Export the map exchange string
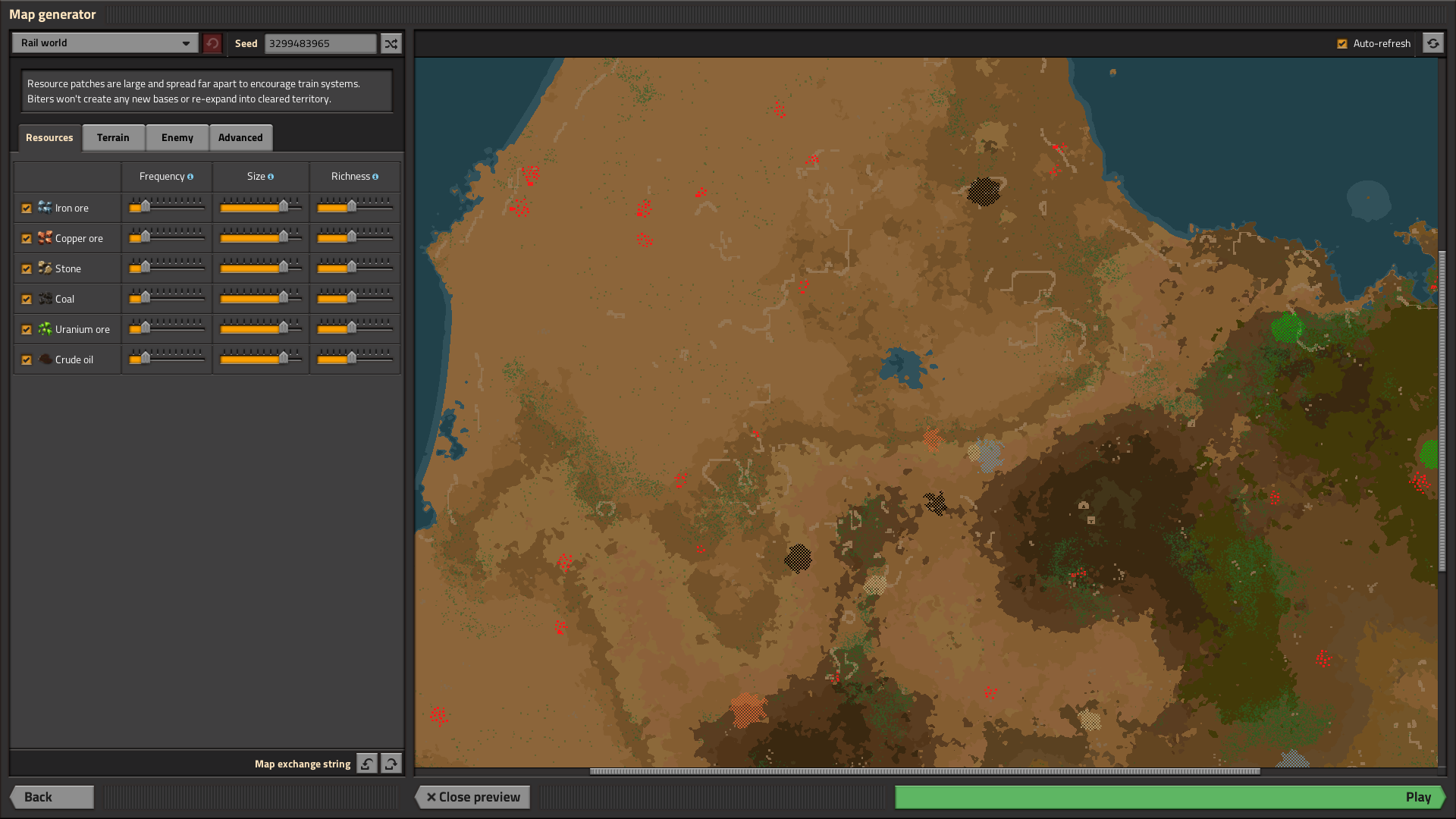 pos(391,764)
